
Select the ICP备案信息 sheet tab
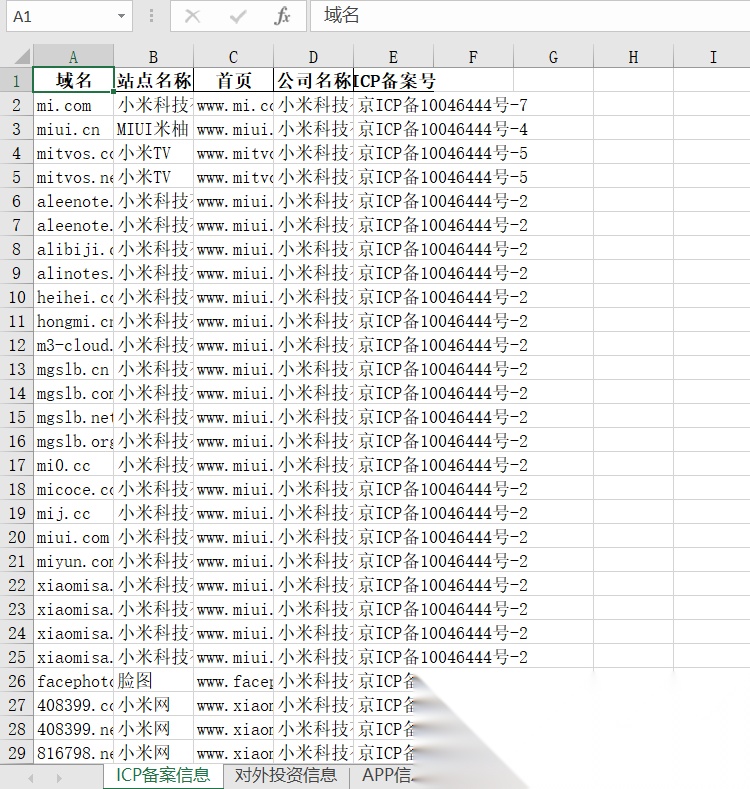coord(163,775)
